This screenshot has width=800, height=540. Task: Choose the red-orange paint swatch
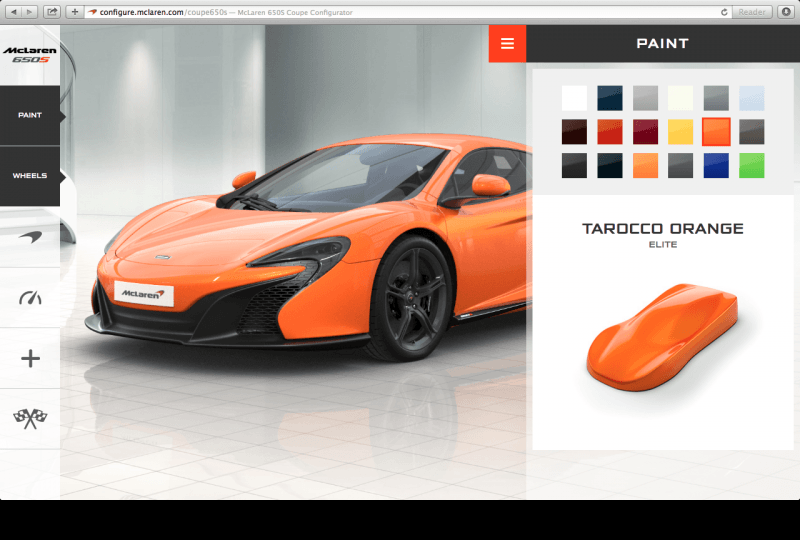[x=610, y=132]
